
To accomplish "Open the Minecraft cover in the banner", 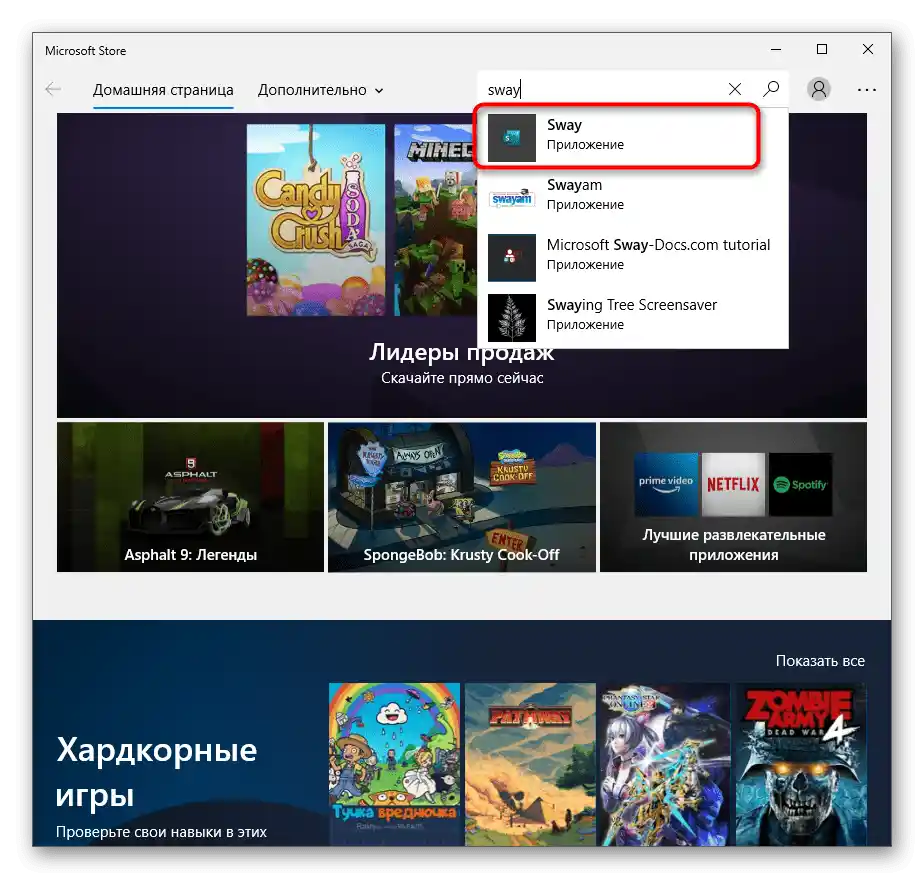I will [435, 220].
